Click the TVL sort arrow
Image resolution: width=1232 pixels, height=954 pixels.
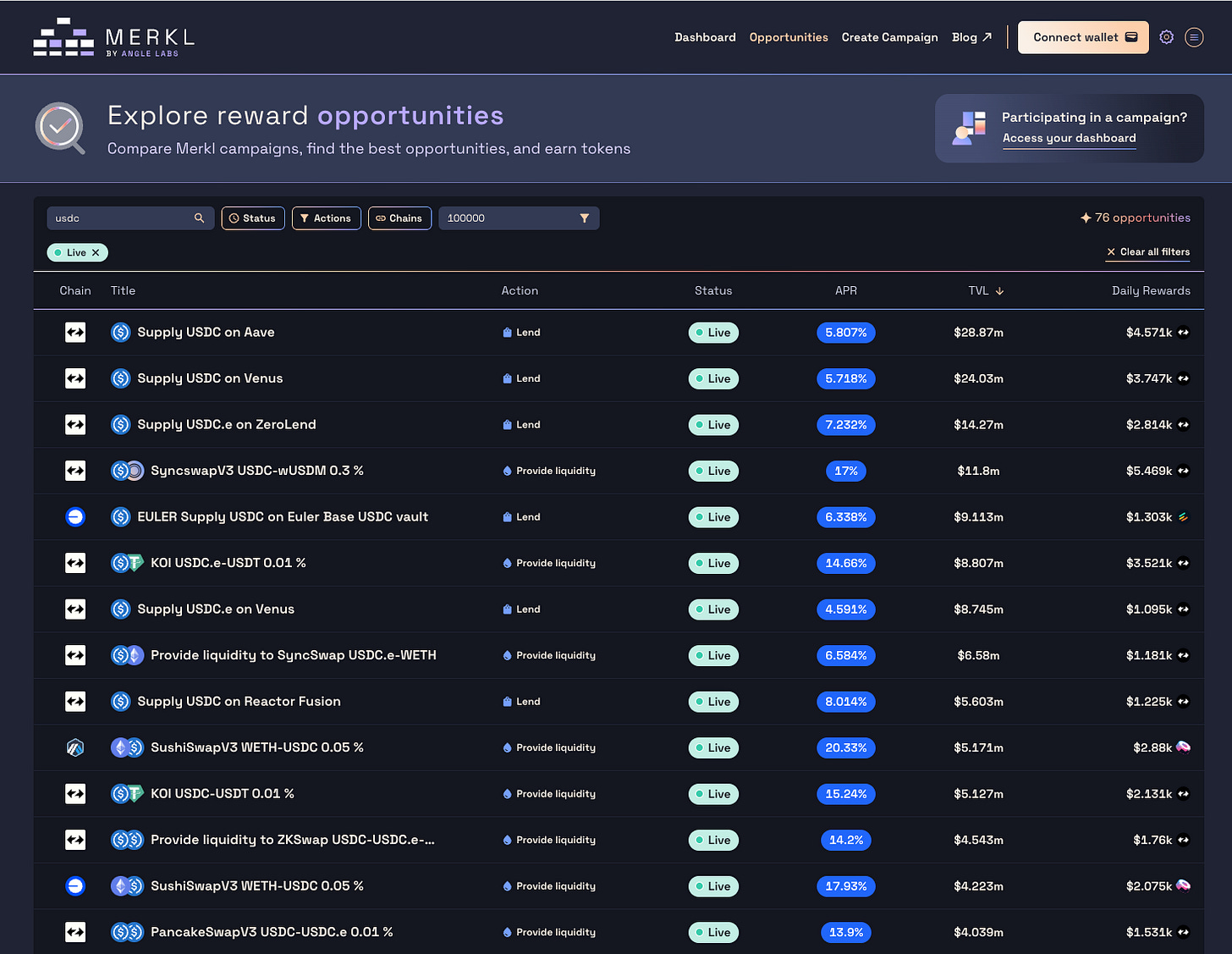[999, 290]
